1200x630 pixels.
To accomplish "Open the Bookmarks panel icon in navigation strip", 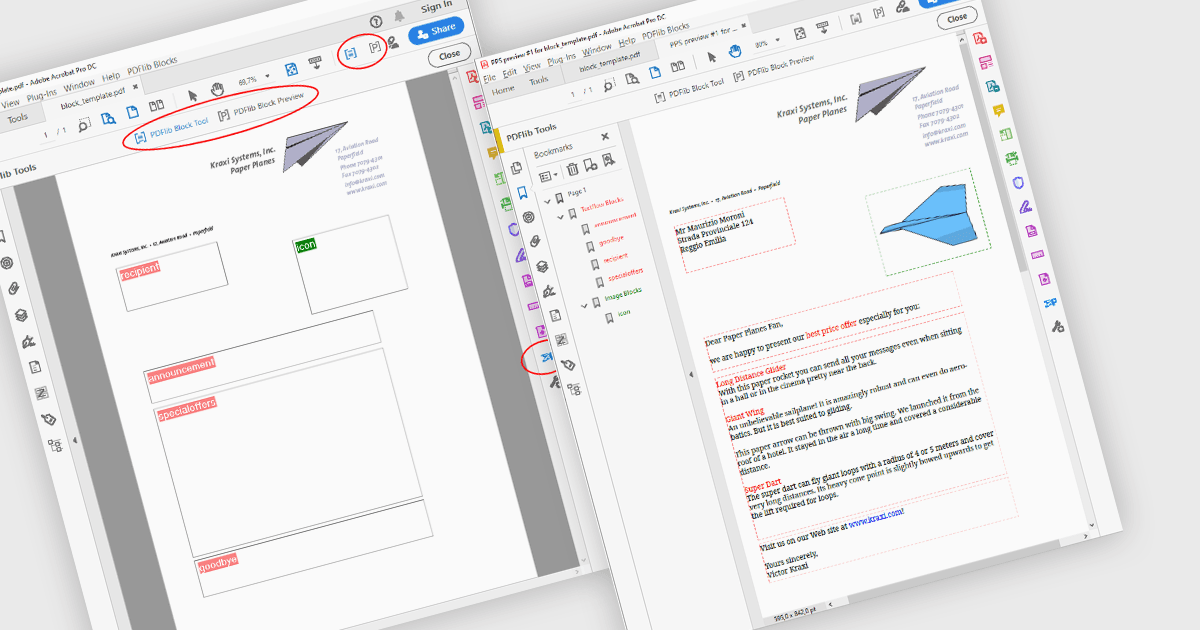I will click(522, 191).
